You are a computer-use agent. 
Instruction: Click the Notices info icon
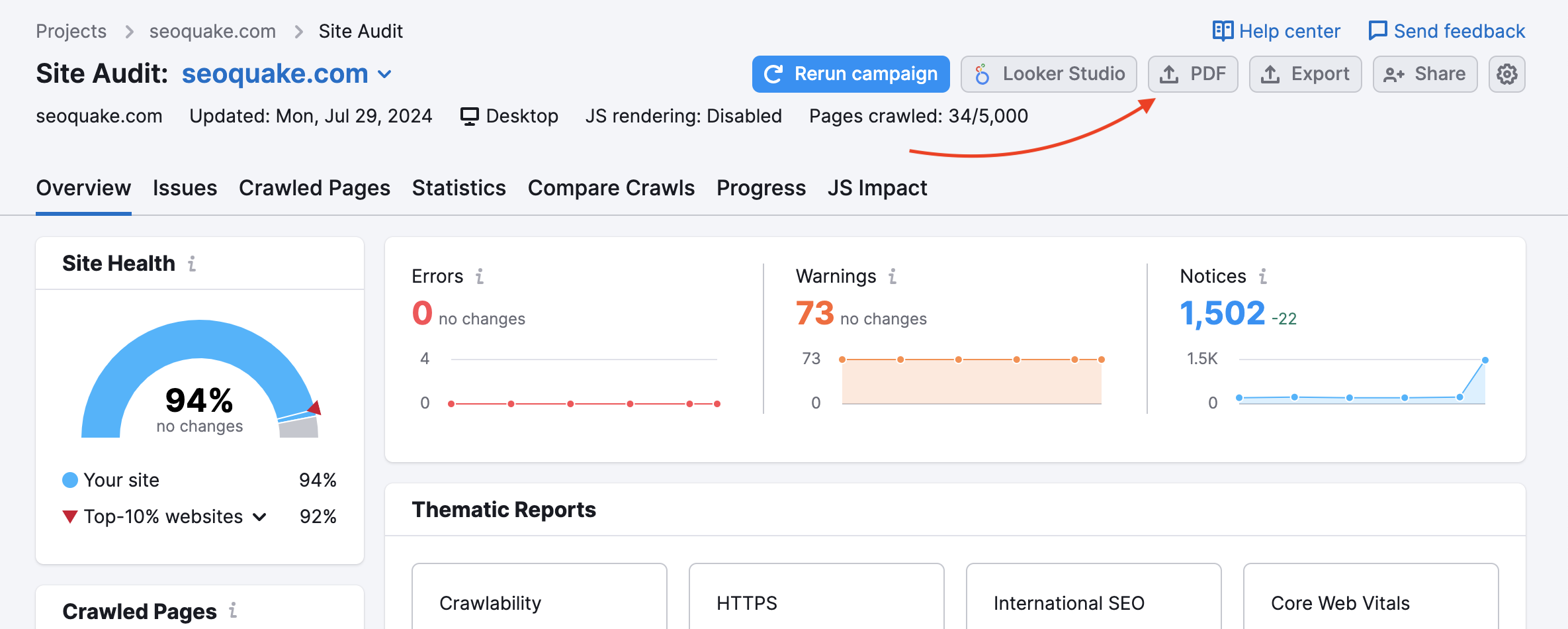pos(1263,277)
